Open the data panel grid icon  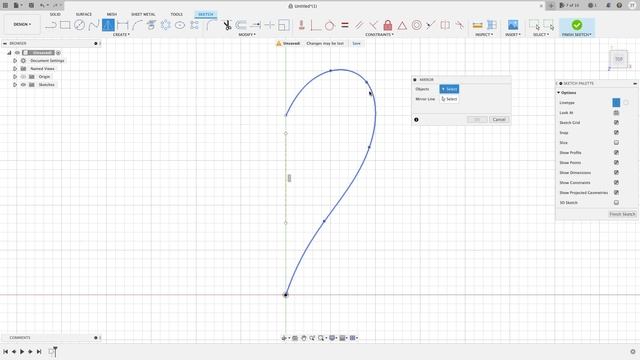[5, 5]
